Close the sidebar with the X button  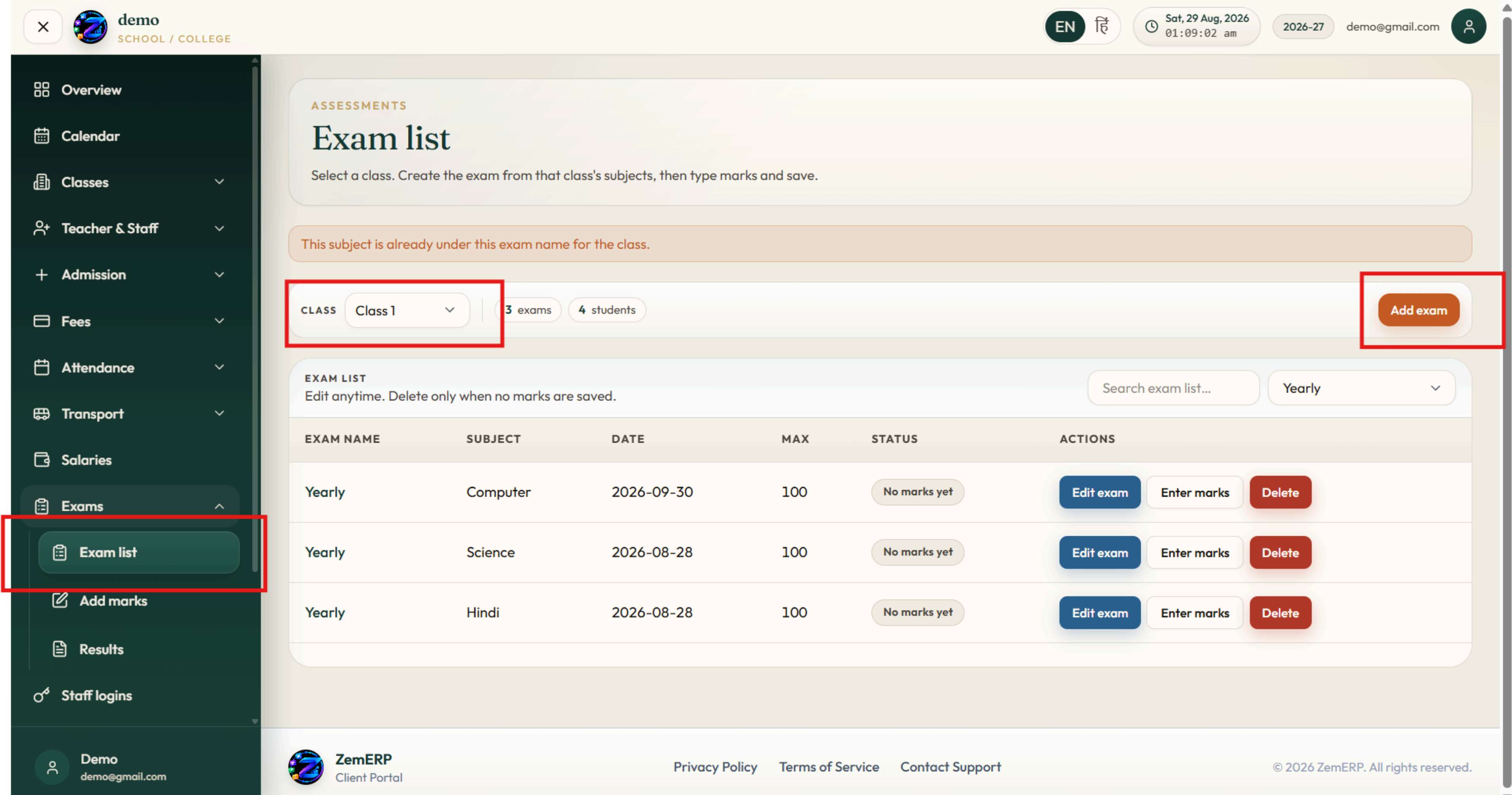point(43,26)
